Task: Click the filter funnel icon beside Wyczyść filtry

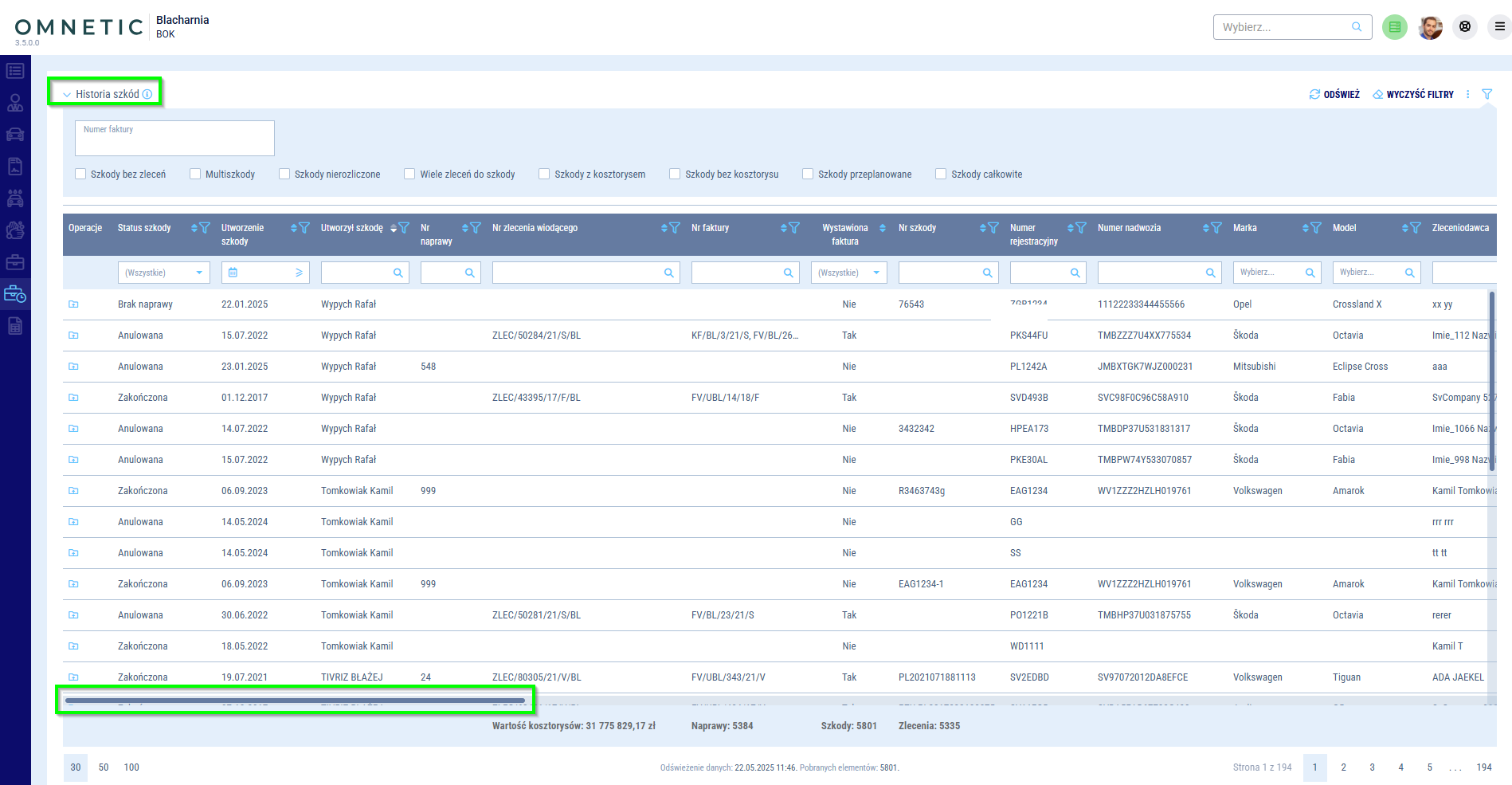Action: (x=1487, y=94)
